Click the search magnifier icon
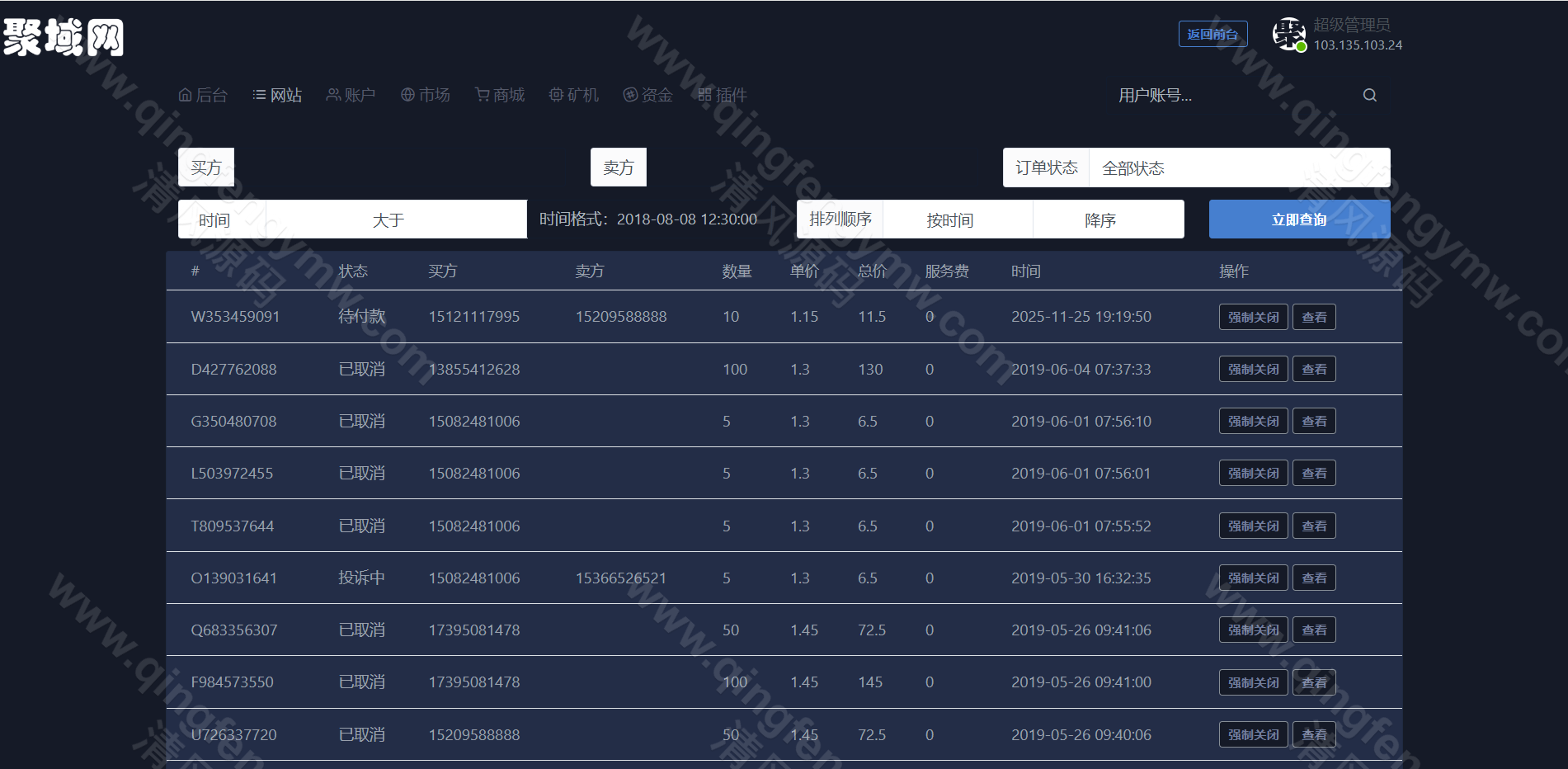Image resolution: width=1568 pixels, height=769 pixels. (x=1368, y=95)
